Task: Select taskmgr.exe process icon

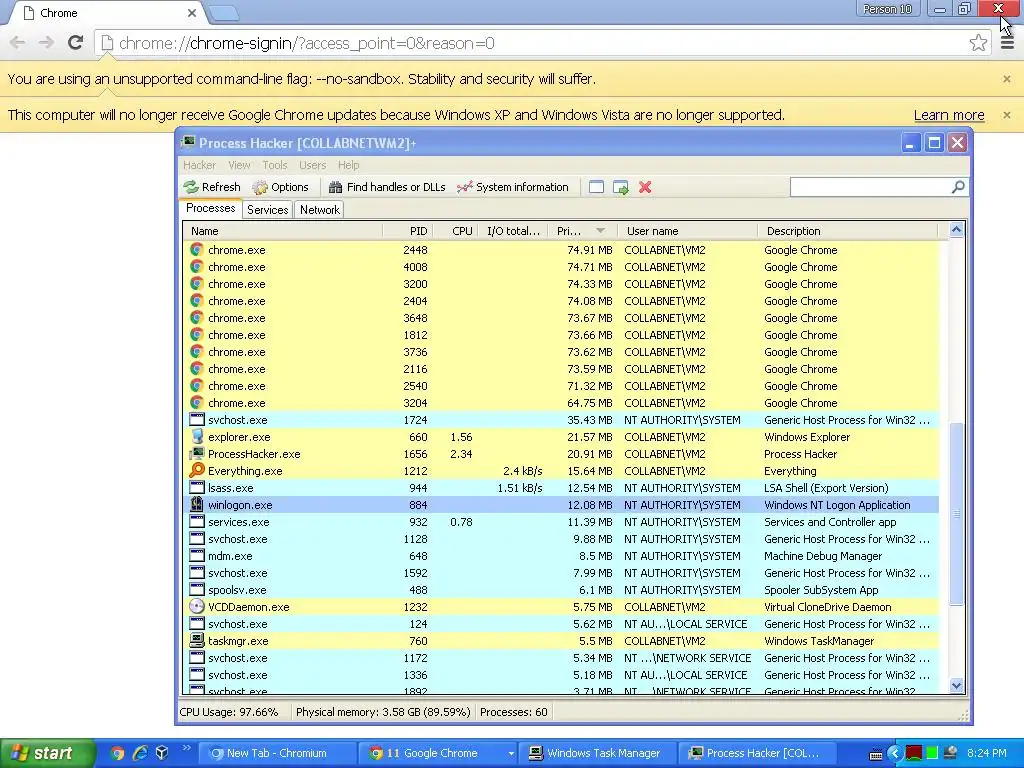Action: [197, 641]
